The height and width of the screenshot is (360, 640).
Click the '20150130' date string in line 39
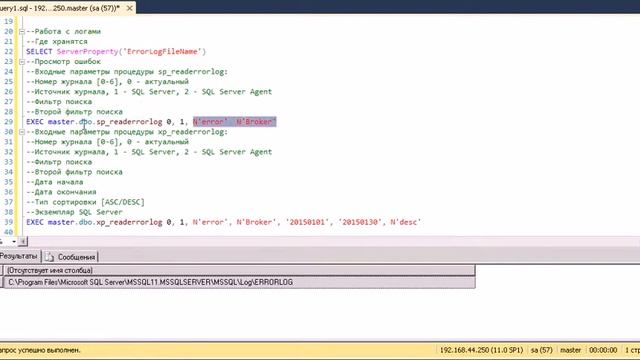tap(360, 222)
